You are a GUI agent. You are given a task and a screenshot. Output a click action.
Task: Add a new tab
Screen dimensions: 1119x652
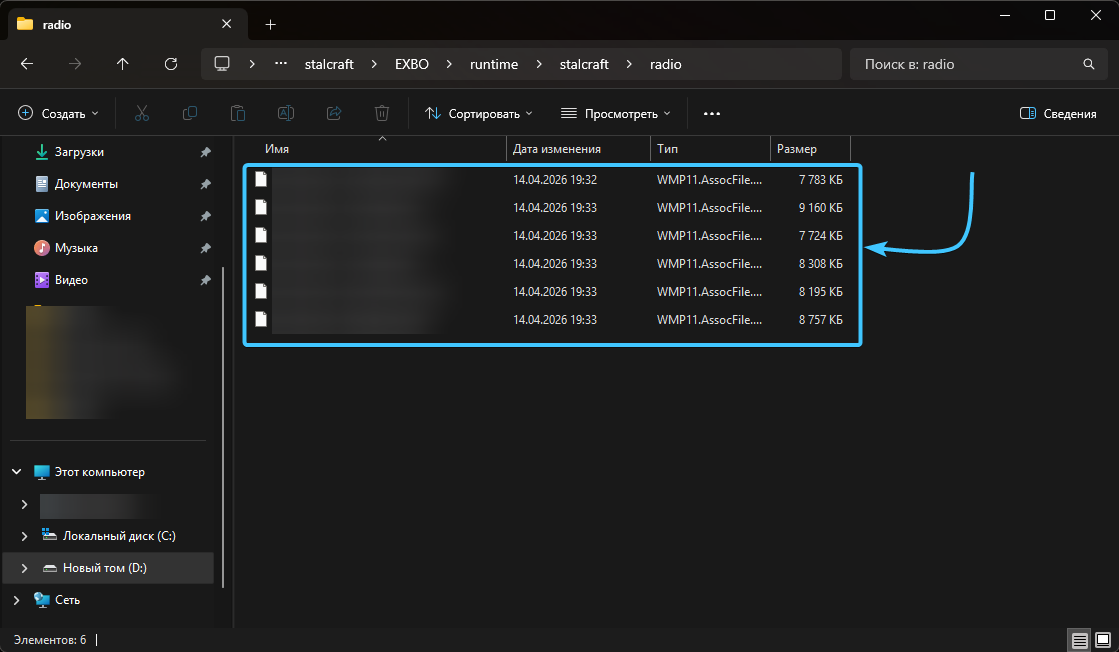270,24
